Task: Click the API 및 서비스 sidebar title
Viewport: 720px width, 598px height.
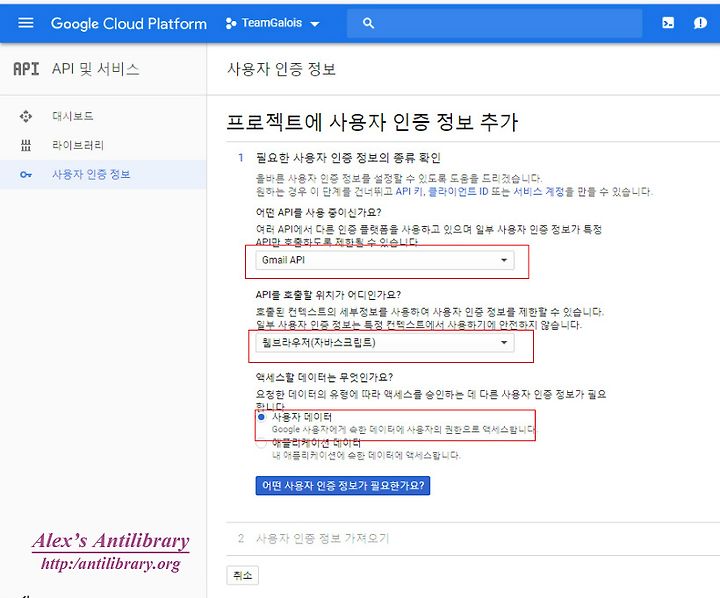Action: [x=96, y=69]
